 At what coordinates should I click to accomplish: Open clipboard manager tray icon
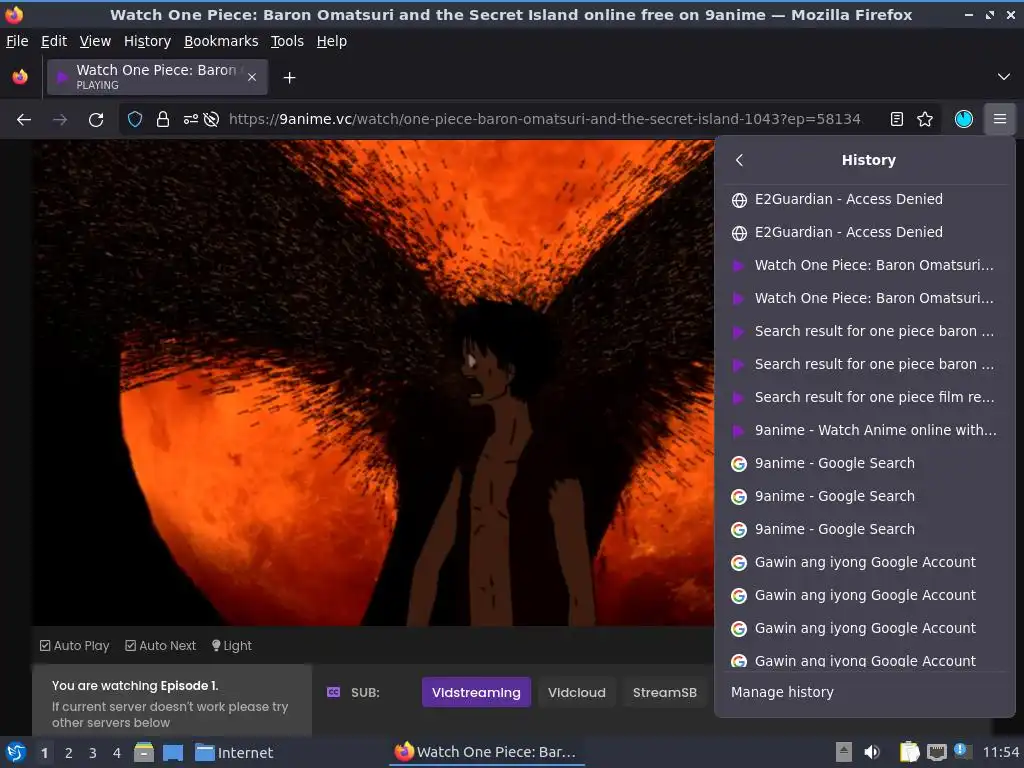(x=909, y=752)
